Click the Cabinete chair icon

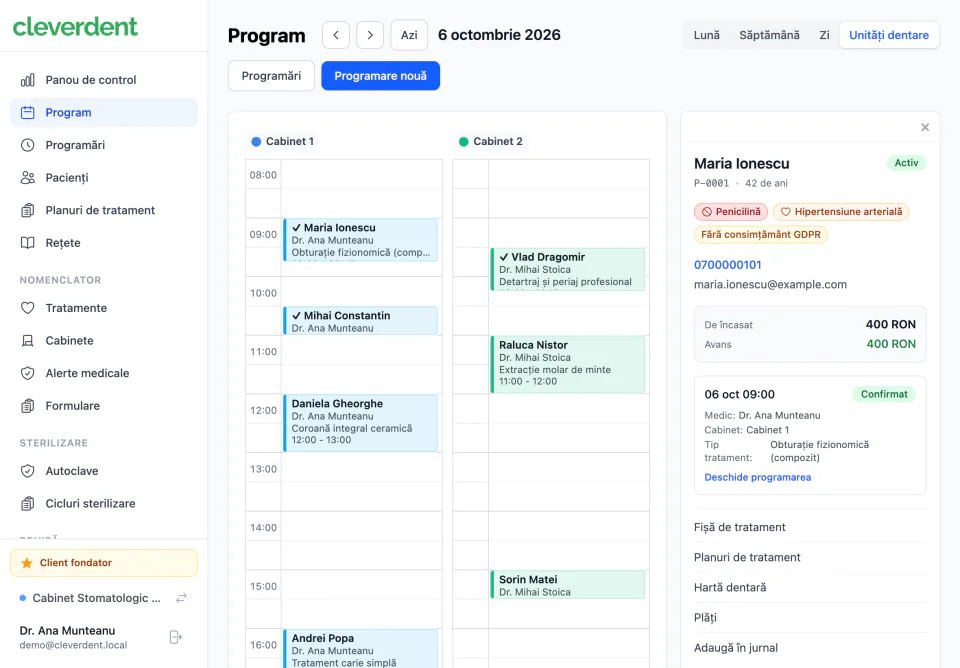click(28, 340)
